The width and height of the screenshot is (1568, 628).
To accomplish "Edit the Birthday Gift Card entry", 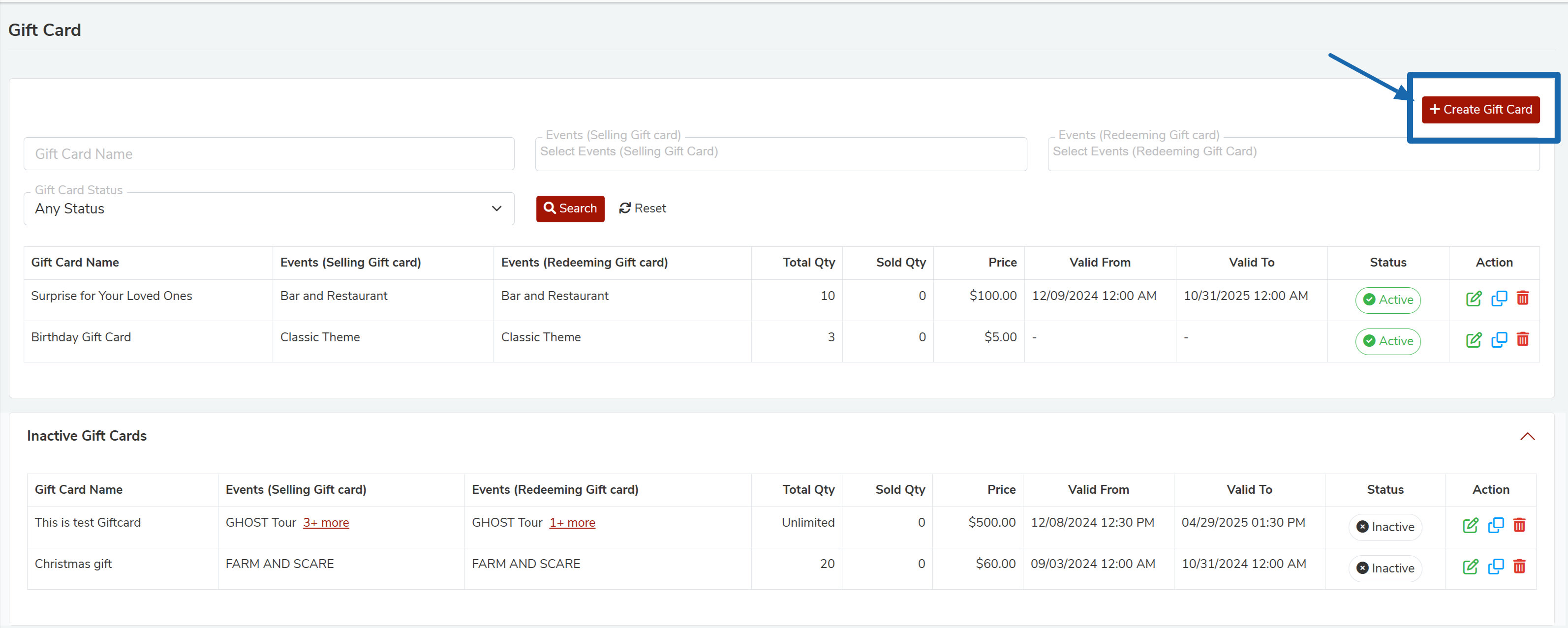I will point(1473,340).
